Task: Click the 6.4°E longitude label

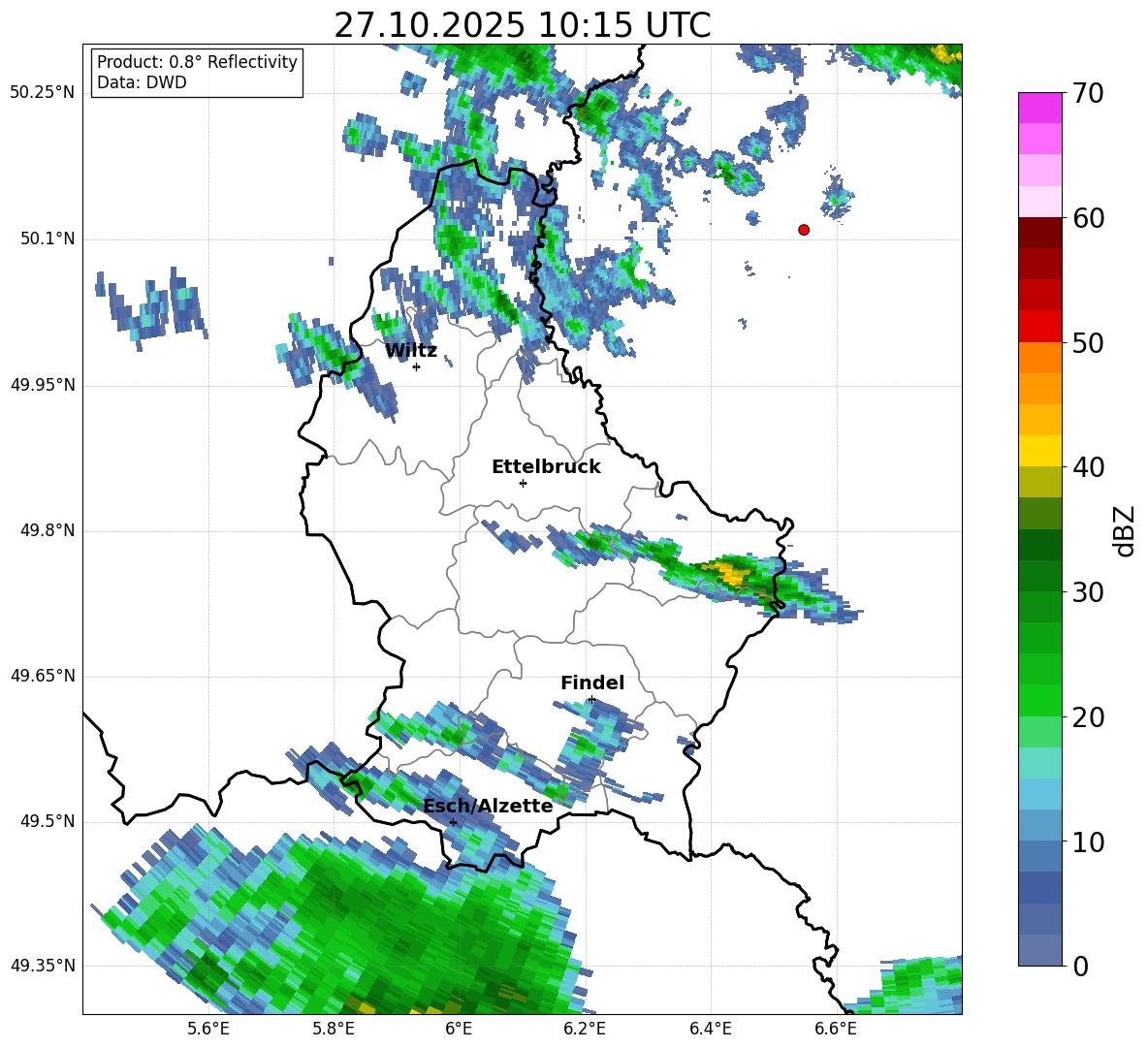Action: click(x=710, y=1030)
